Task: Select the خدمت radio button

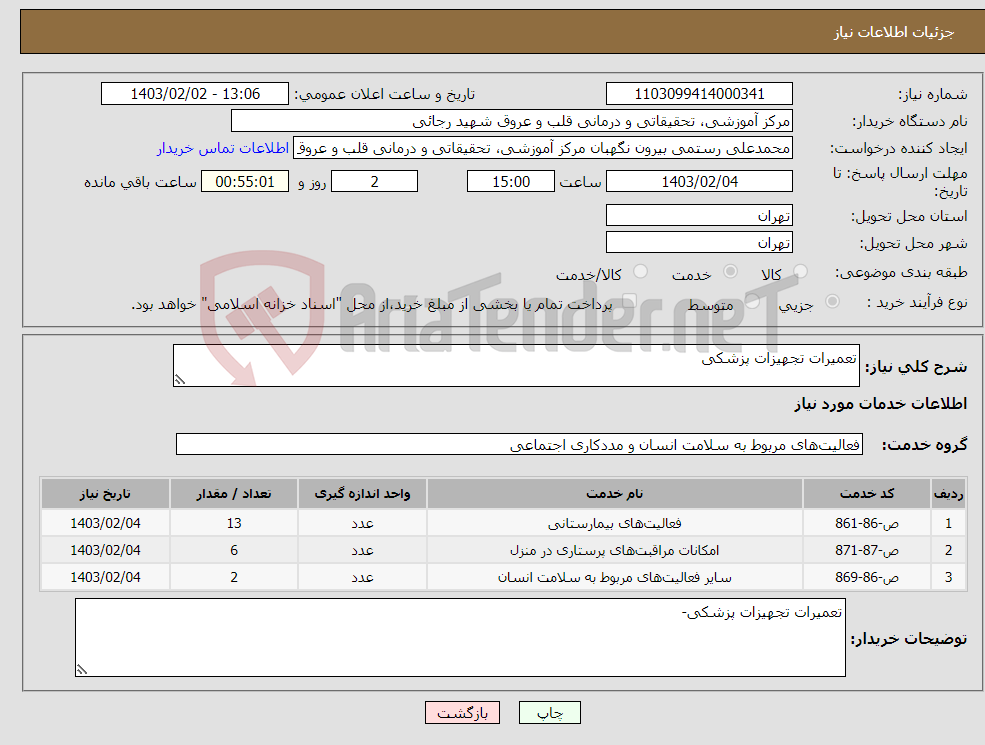Action: (x=730, y=271)
